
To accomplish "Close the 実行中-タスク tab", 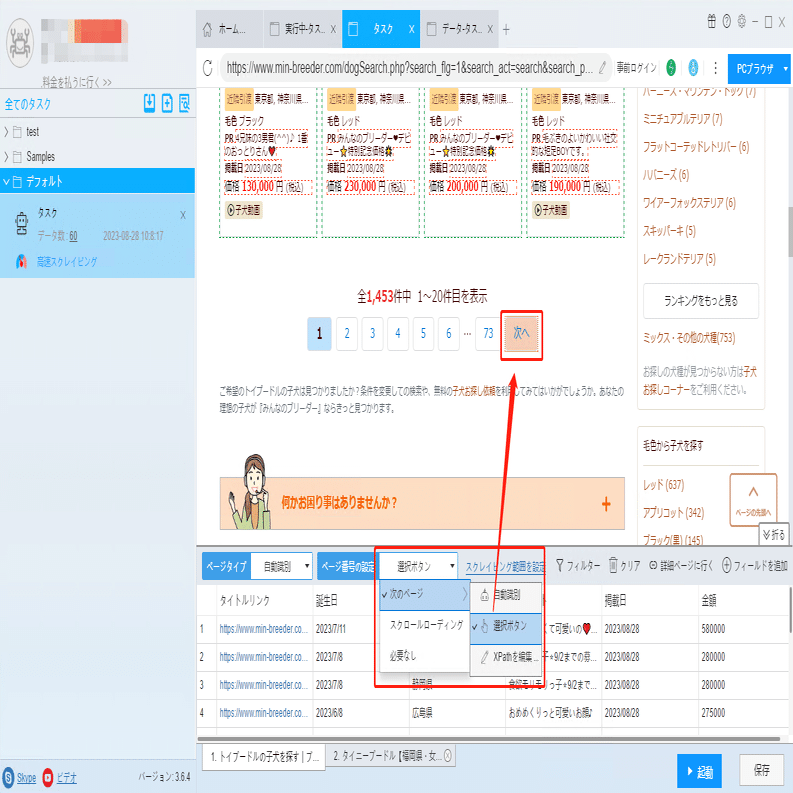I will click(x=333, y=29).
